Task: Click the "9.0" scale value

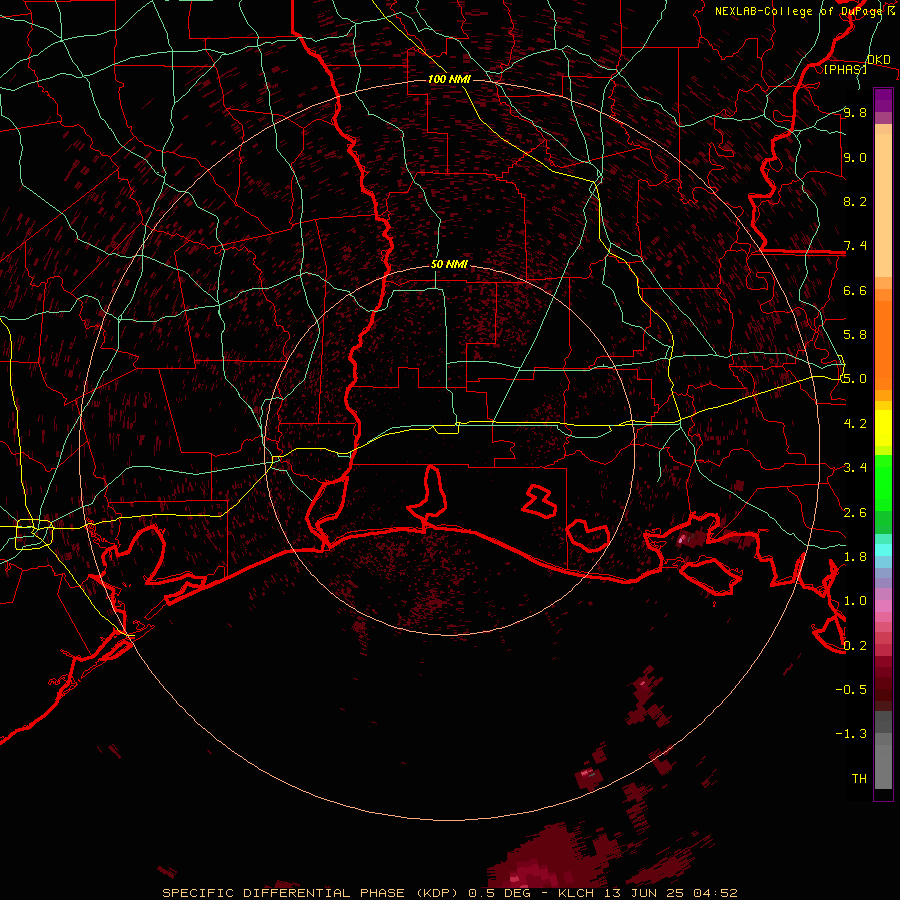Action: point(855,157)
